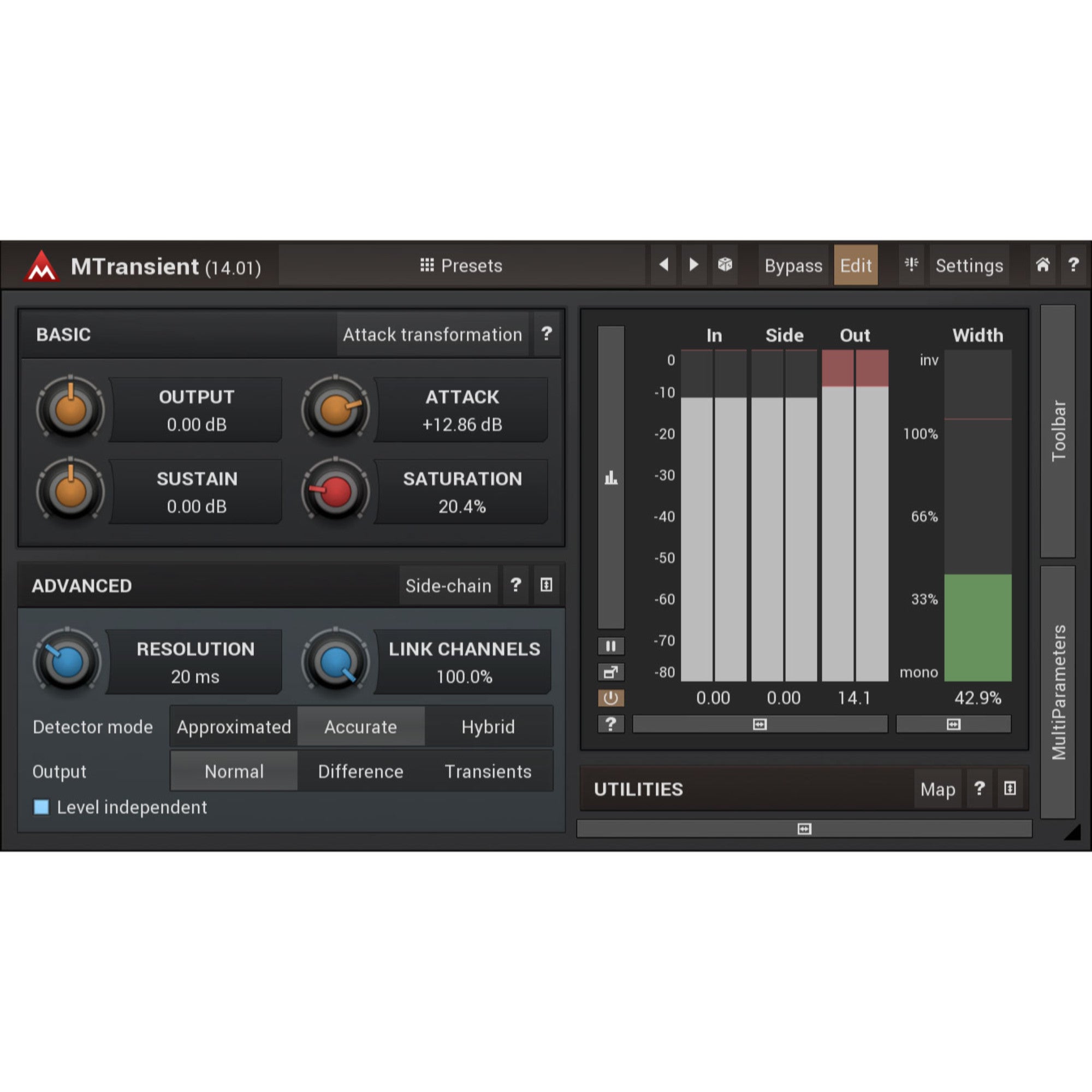
Task: Set Output to Difference
Action: click(x=360, y=771)
